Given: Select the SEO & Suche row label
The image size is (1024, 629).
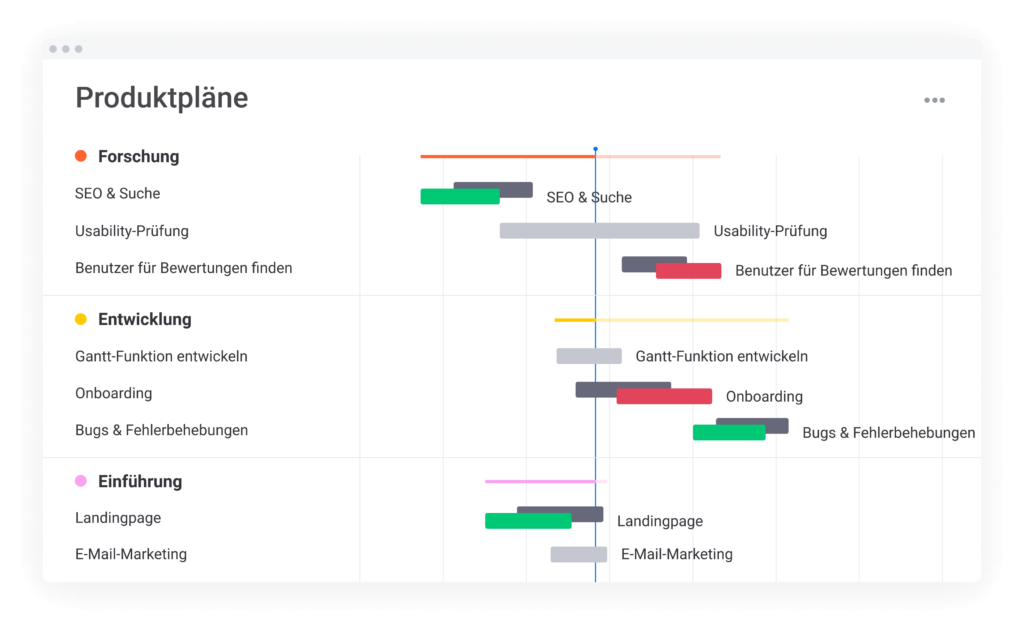Looking at the screenshot, I should click(117, 193).
